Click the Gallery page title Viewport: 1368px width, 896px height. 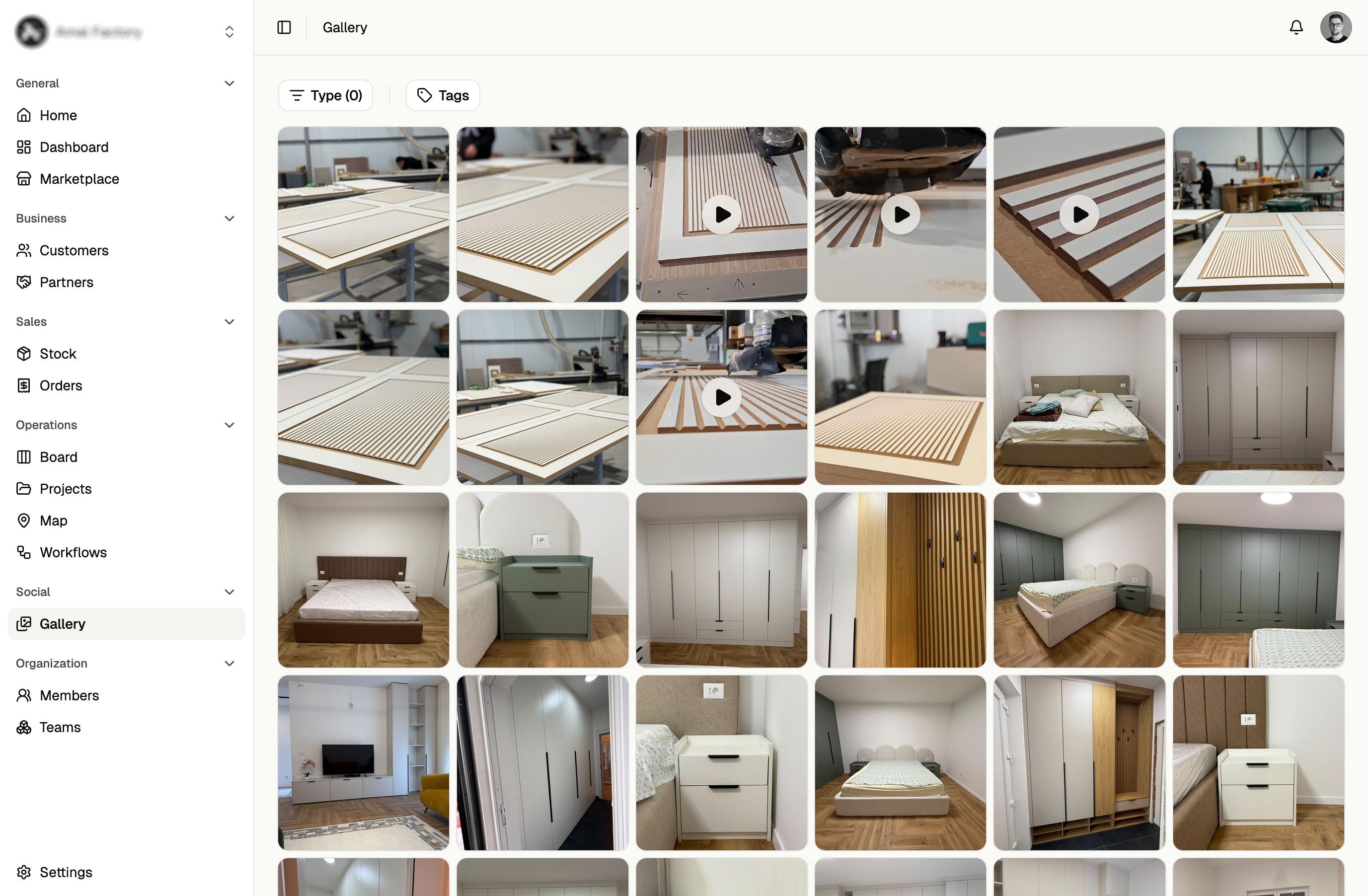pos(345,28)
